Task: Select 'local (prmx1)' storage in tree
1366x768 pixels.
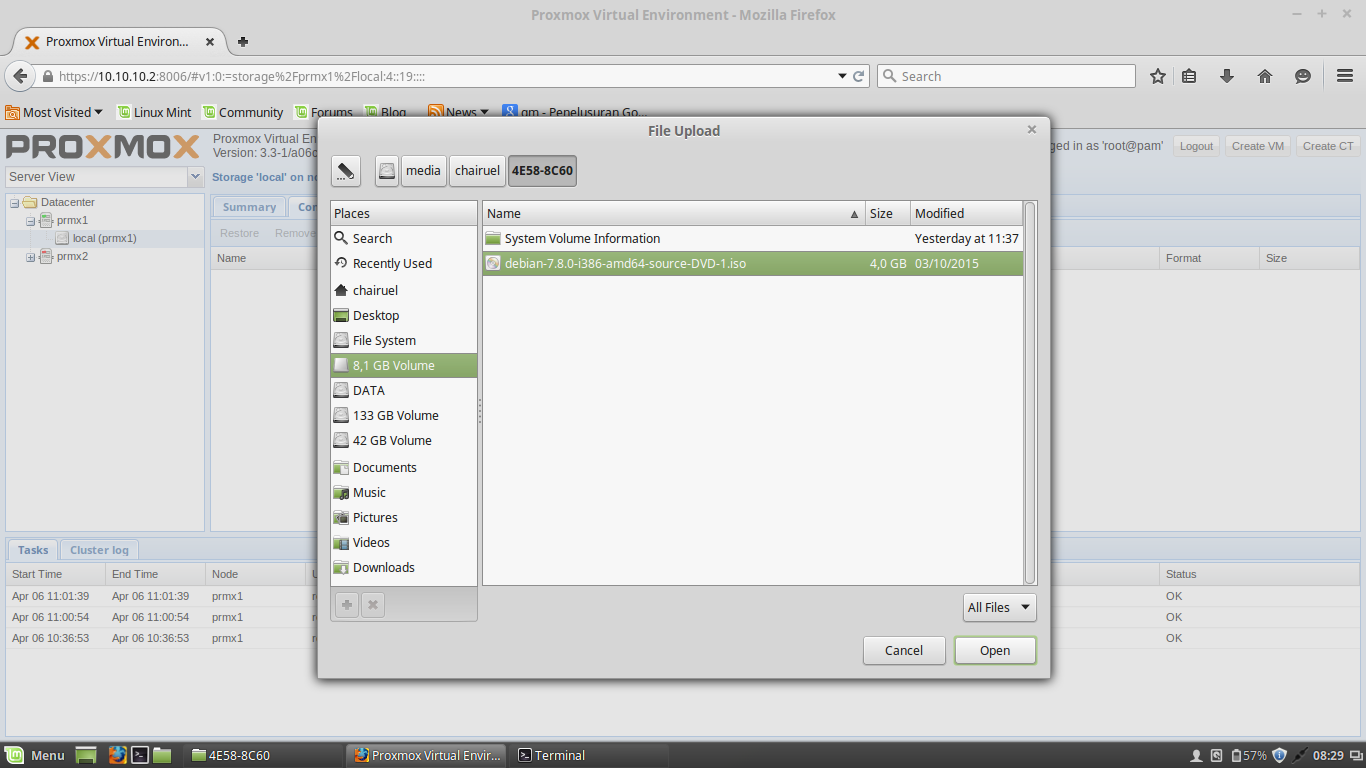Action: 104,238
